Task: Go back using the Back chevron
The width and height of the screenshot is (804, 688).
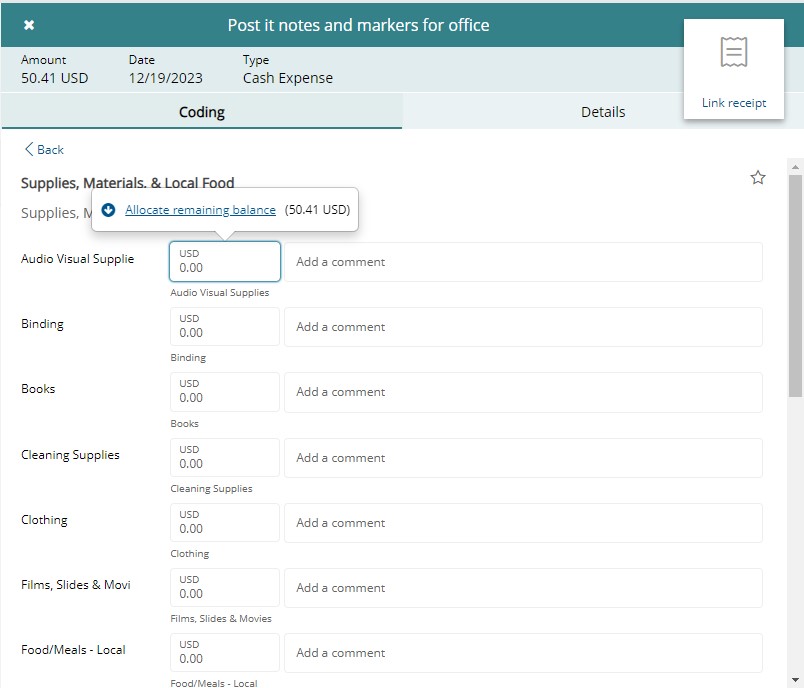Action: [44, 150]
